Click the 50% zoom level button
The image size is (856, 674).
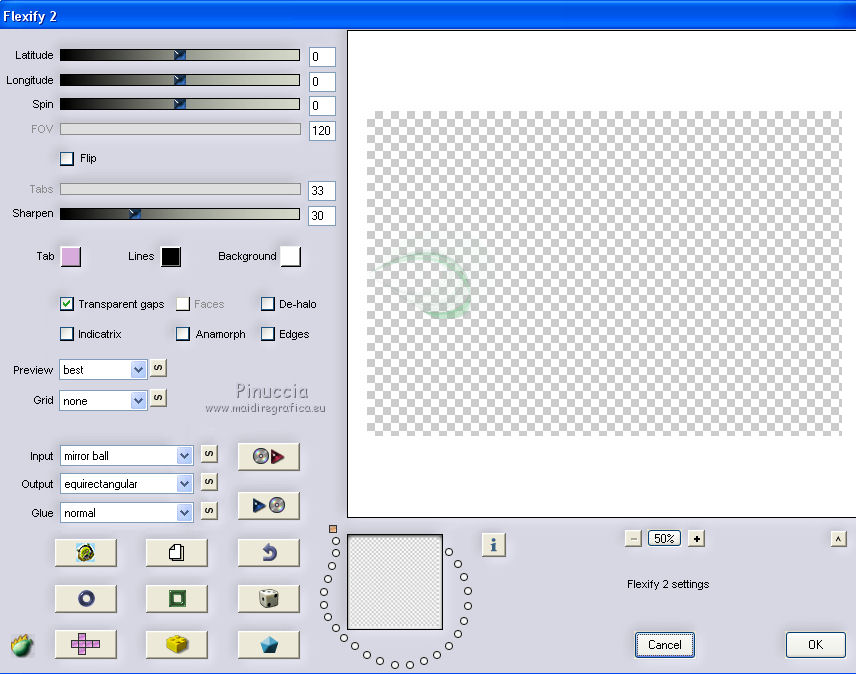pyautogui.click(x=664, y=539)
